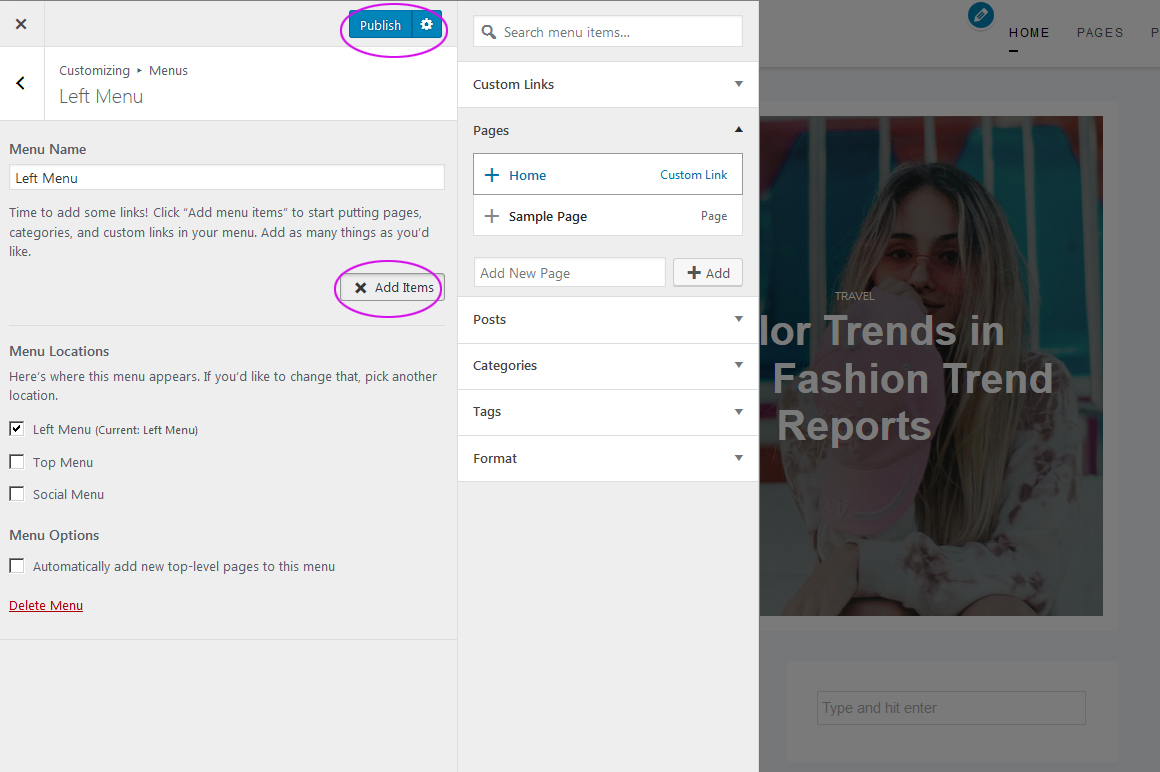This screenshot has height=772, width=1160.
Task: Expand the Tags section
Action: tap(607, 412)
